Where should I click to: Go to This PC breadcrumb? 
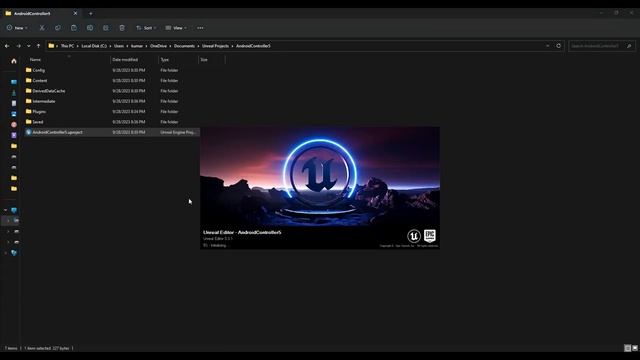click(67, 46)
